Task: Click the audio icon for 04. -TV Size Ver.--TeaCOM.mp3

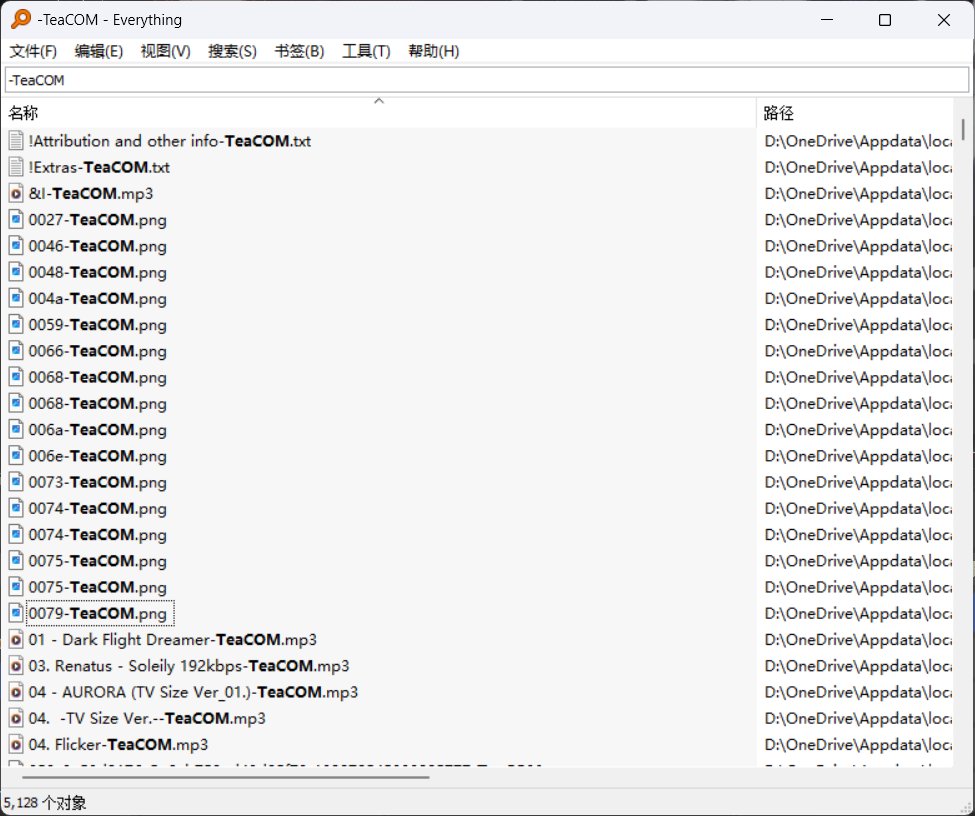Action: coord(16,718)
